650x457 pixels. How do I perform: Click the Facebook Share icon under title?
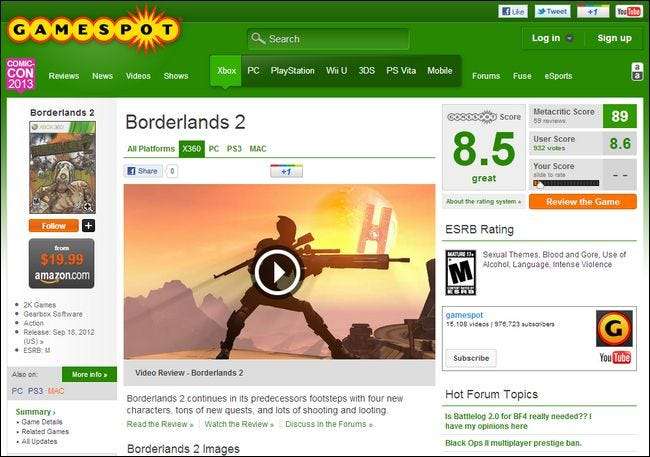[x=143, y=171]
